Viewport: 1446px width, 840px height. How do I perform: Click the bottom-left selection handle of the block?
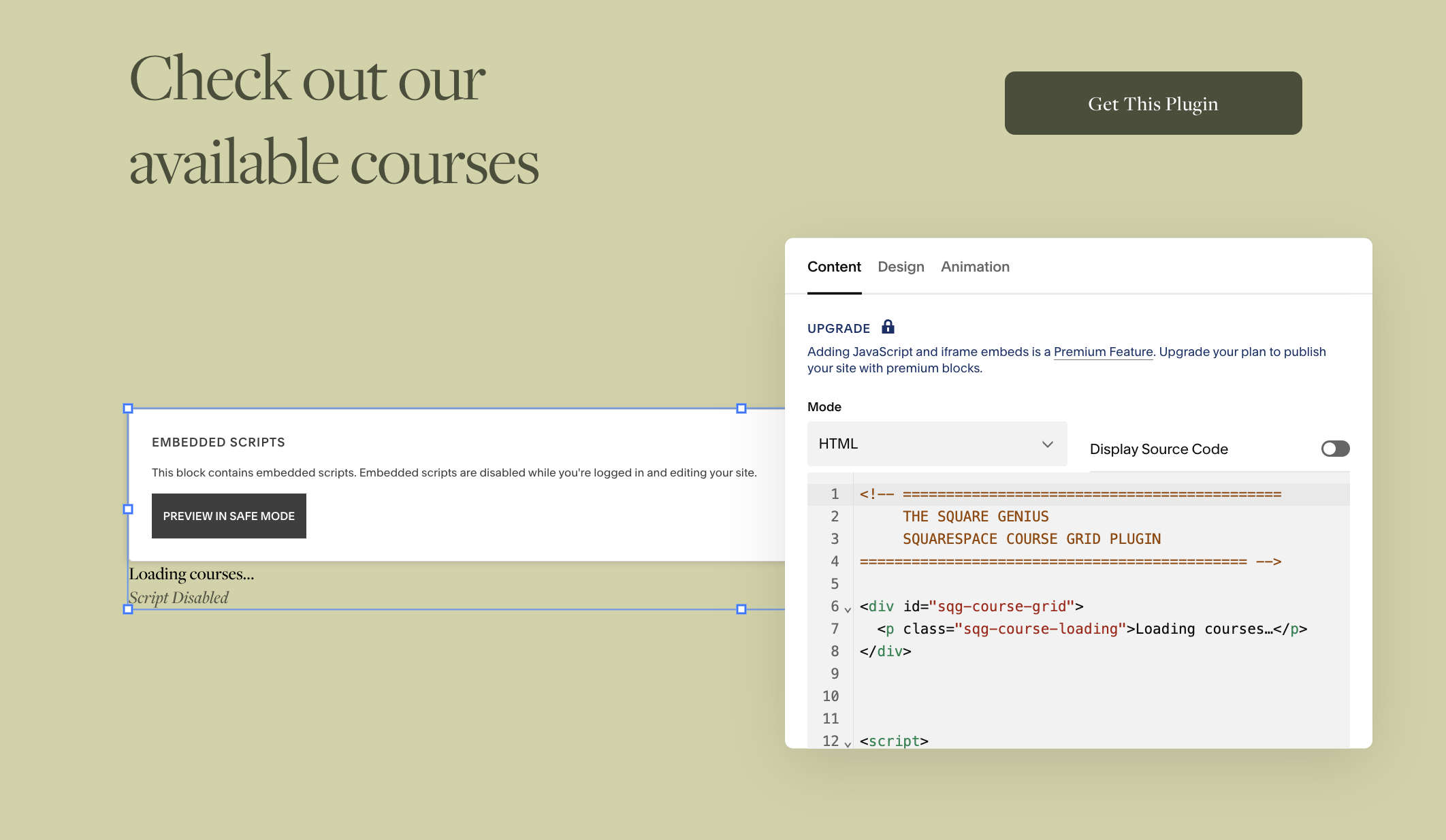(x=128, y=609)
